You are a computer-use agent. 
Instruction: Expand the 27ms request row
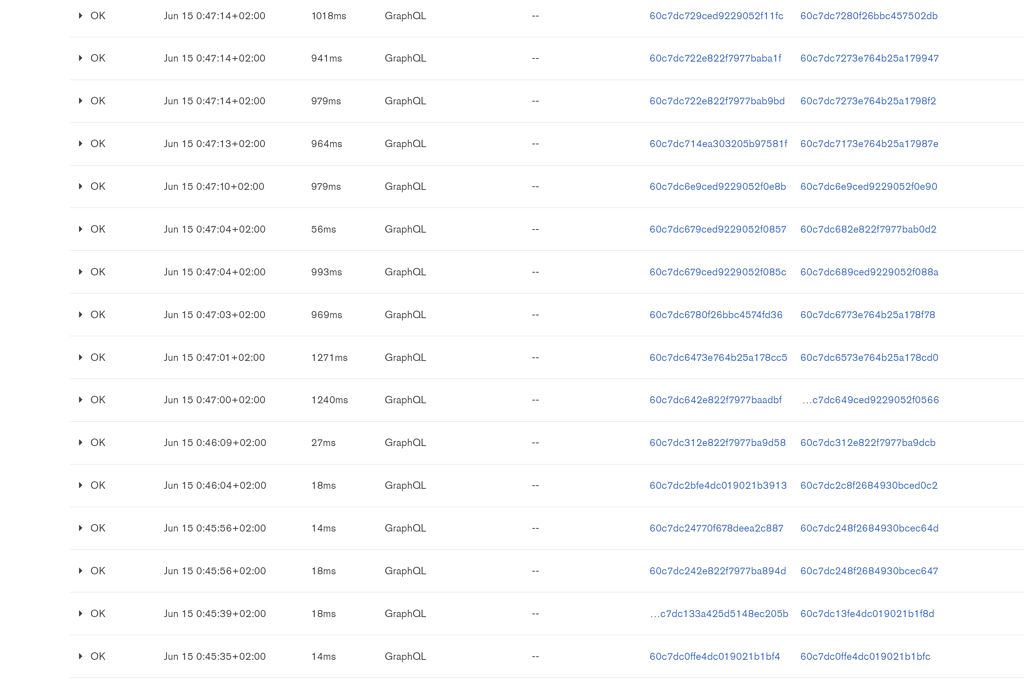[81, 442]
